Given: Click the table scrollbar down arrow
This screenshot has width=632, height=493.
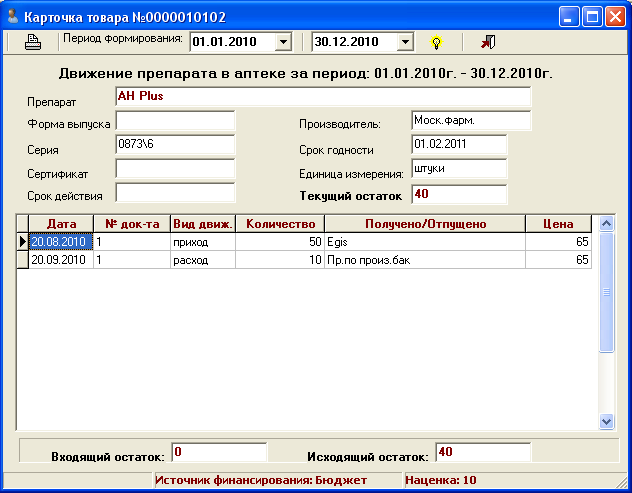Looking at the screenshot, I should tap(605, 422).
